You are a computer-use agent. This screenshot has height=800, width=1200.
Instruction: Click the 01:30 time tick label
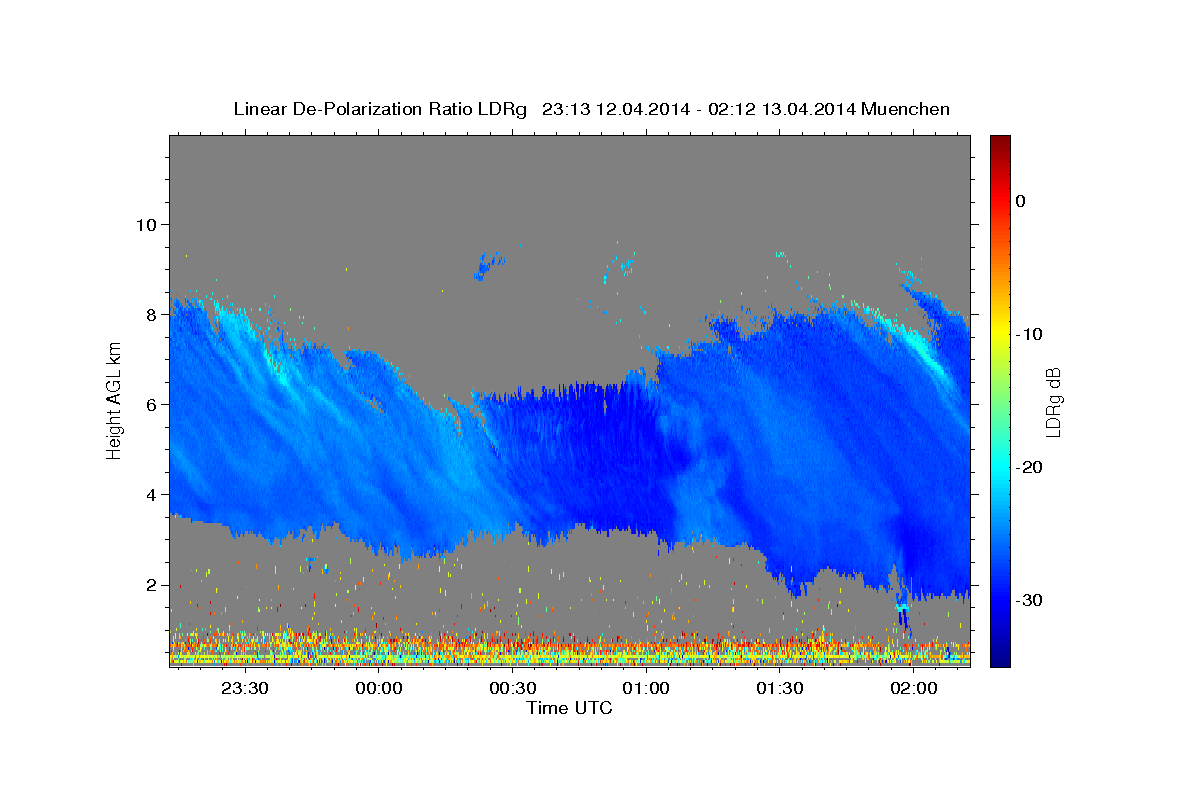click(780, 688)
